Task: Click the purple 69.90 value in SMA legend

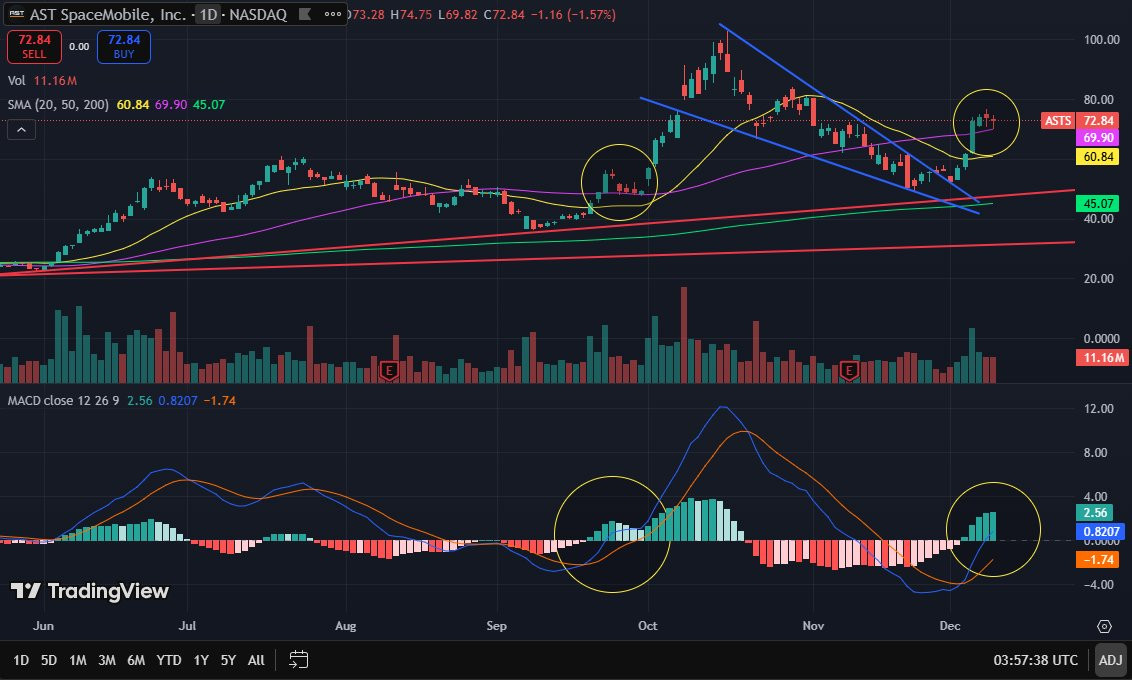Action: (171, 105)
